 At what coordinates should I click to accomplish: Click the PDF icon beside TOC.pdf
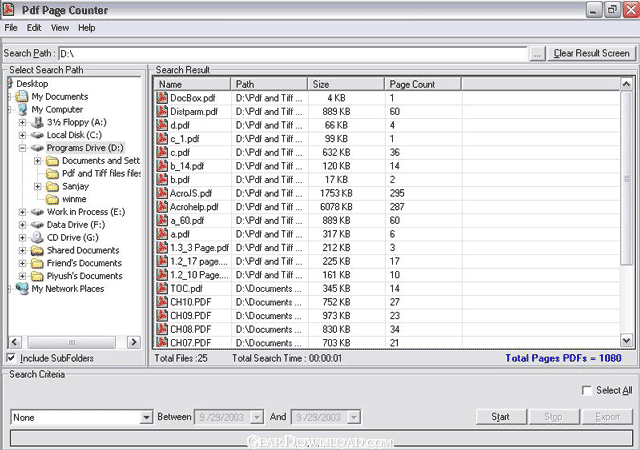(x=162, y=288)
